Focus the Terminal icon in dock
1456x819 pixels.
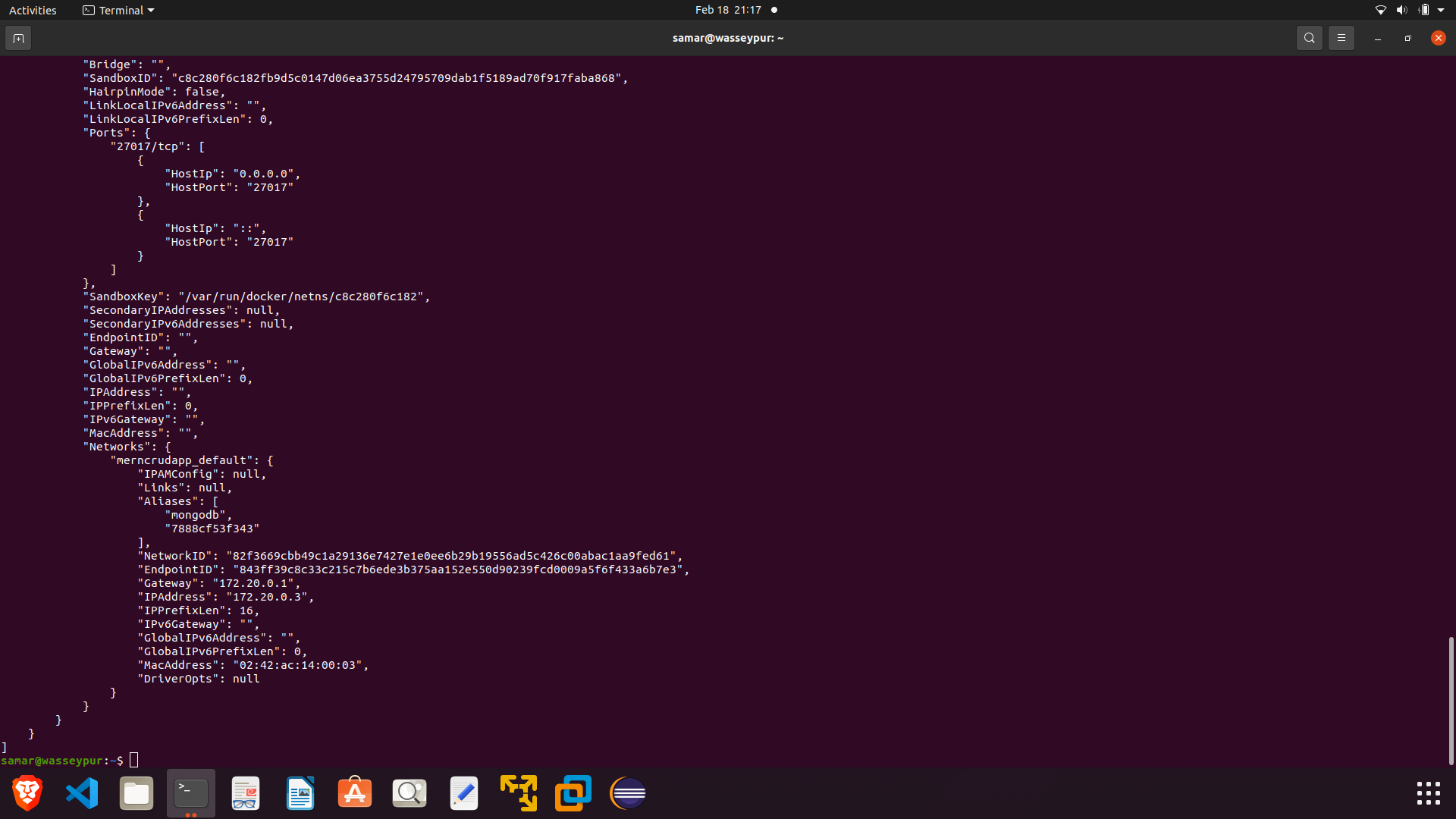[191, 793]
